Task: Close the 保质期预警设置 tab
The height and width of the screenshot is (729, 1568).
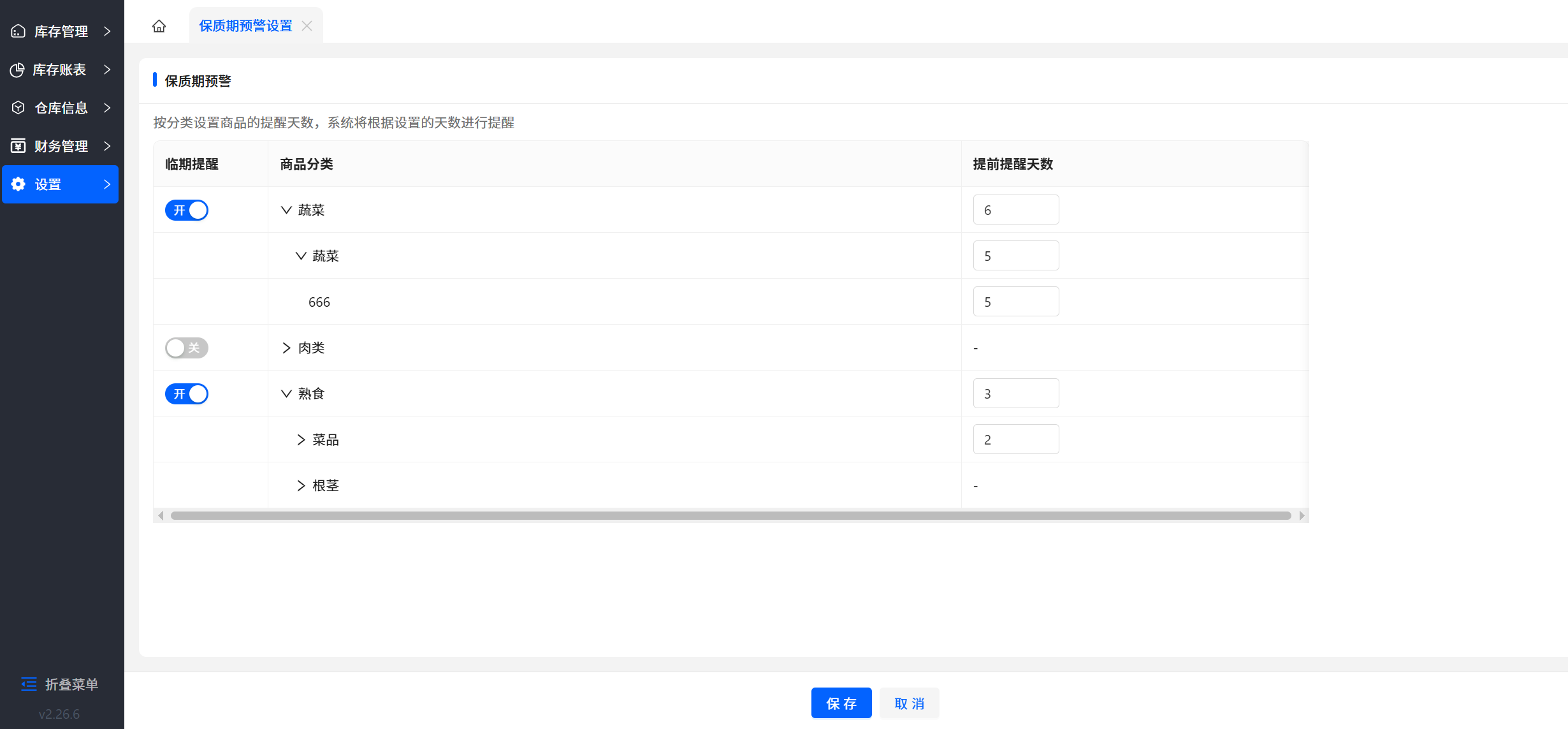Action: (307, 26)
